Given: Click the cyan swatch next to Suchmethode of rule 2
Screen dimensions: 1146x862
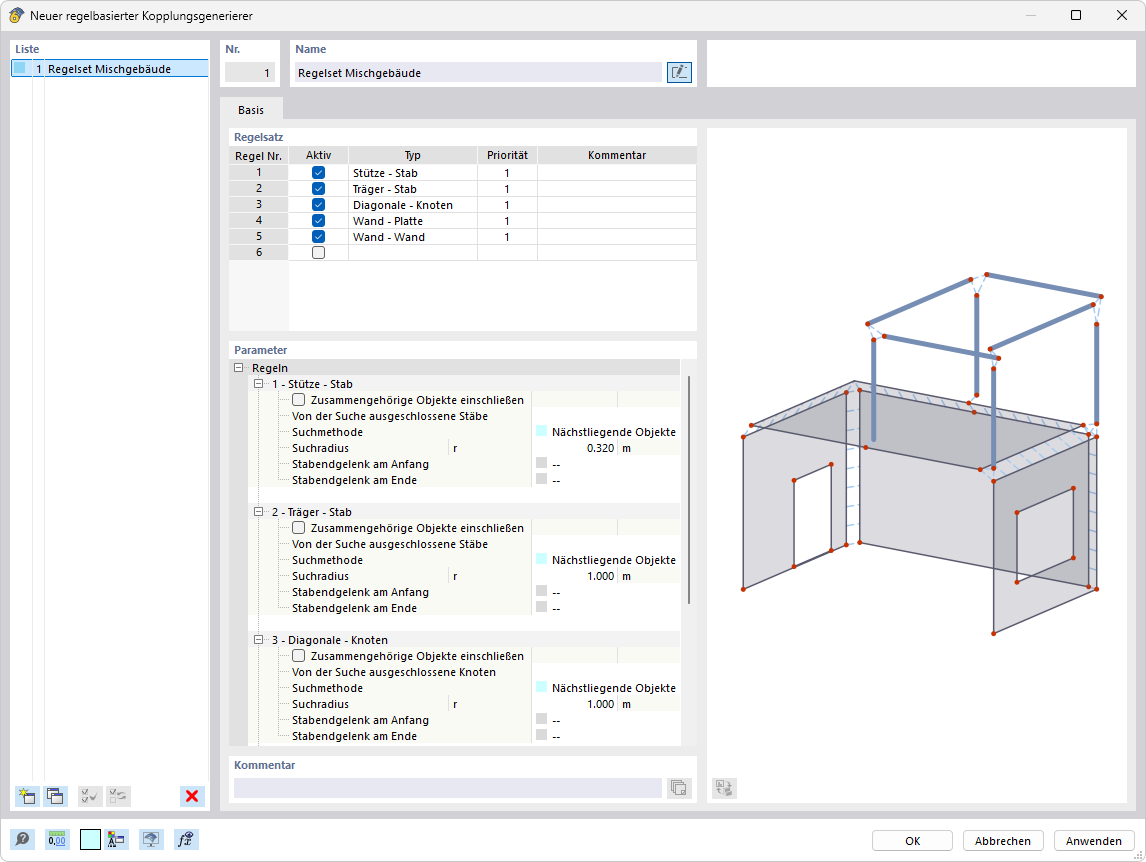Looking at the screenshot, I should click(541, 559).
